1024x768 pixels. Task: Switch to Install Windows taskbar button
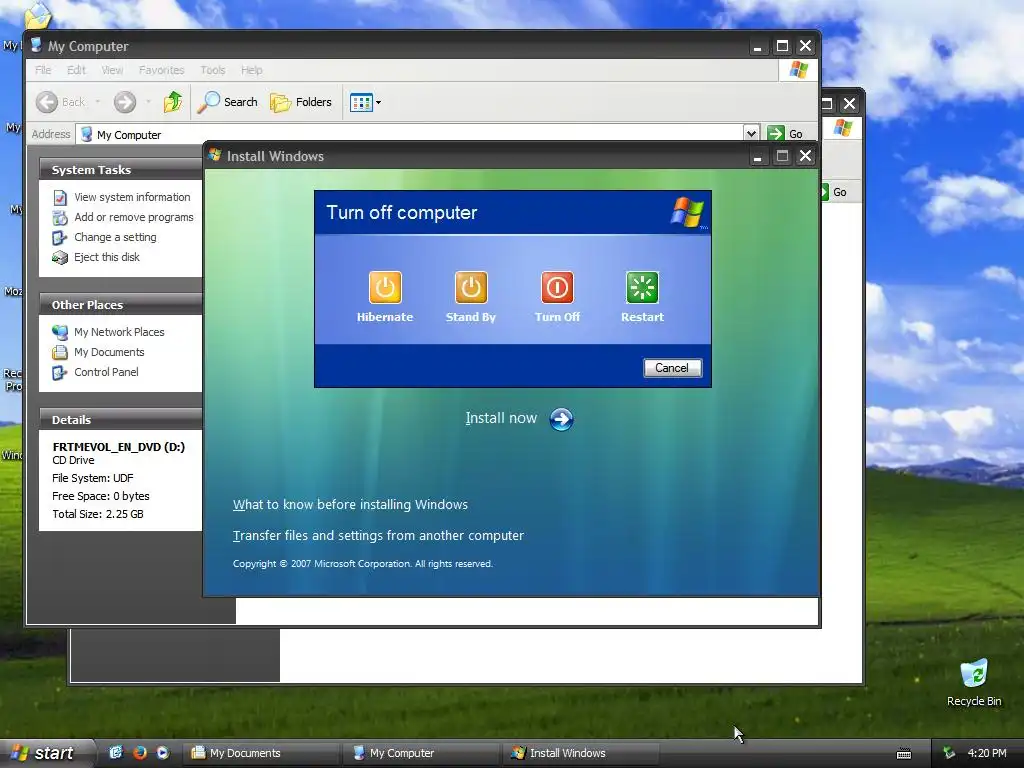click(581, 753)
